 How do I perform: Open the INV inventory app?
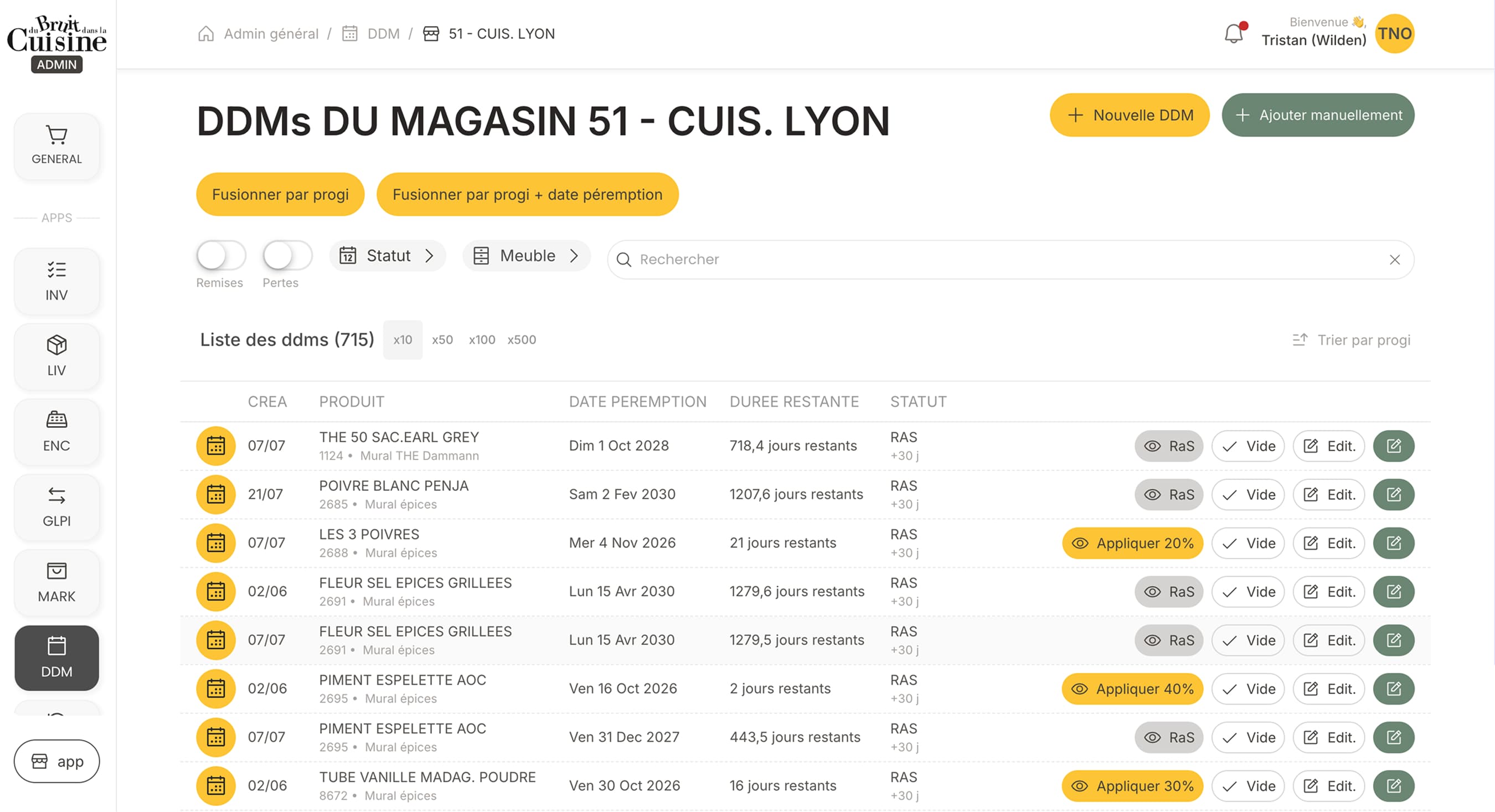point(56,281)
